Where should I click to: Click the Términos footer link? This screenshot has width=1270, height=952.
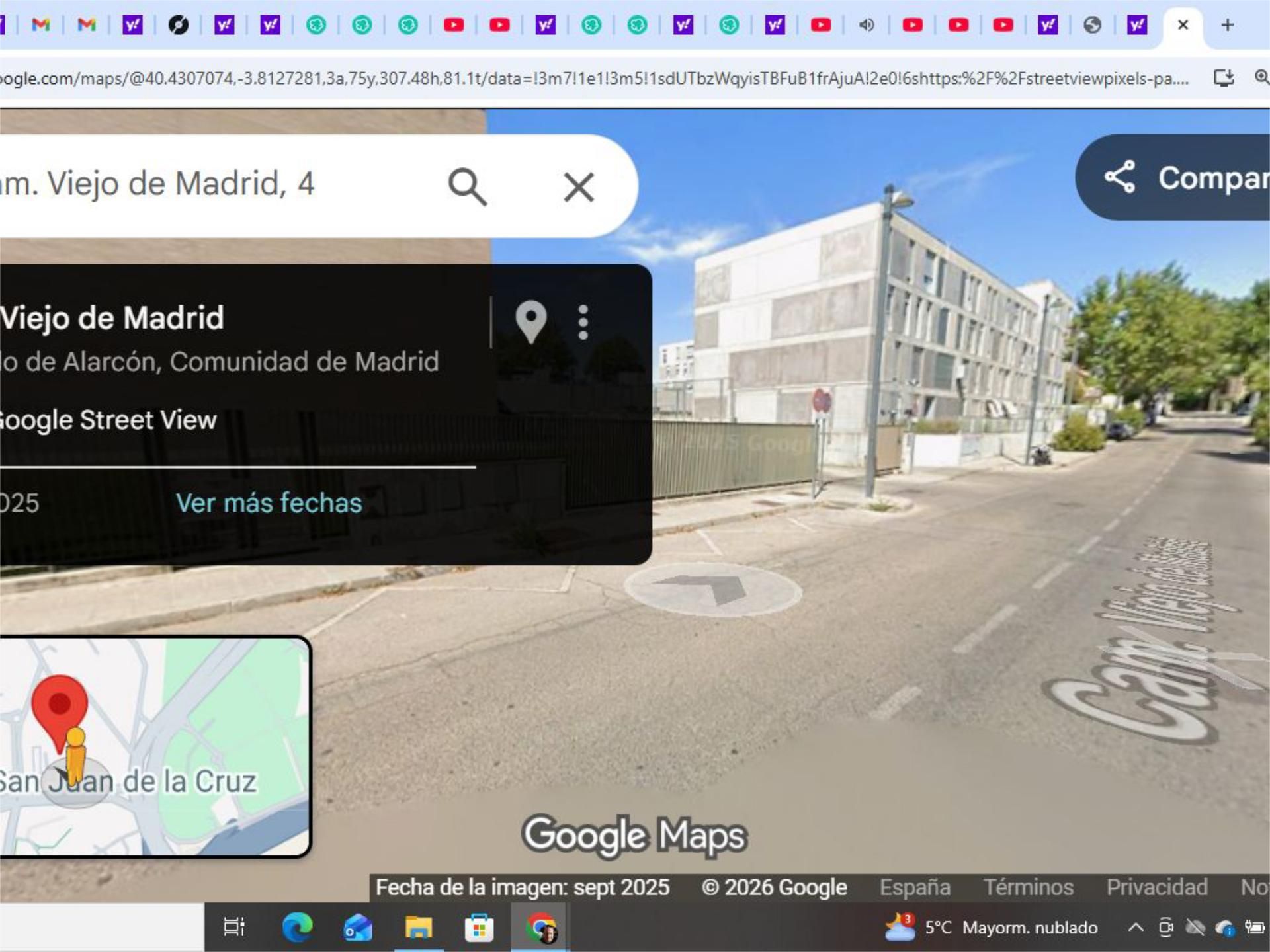coord(1028,887)
